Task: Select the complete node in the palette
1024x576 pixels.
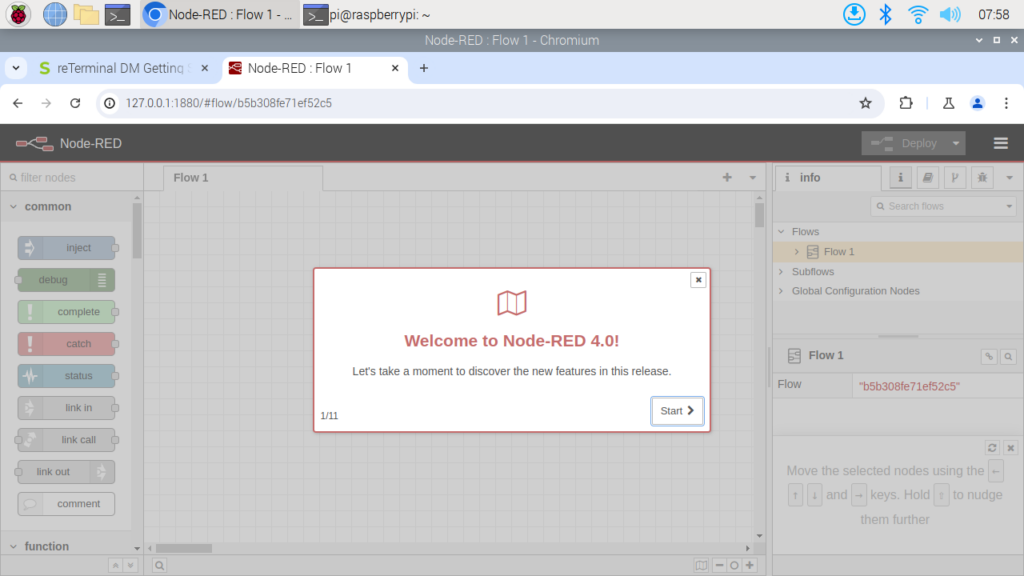Action: tap(67, 312)
